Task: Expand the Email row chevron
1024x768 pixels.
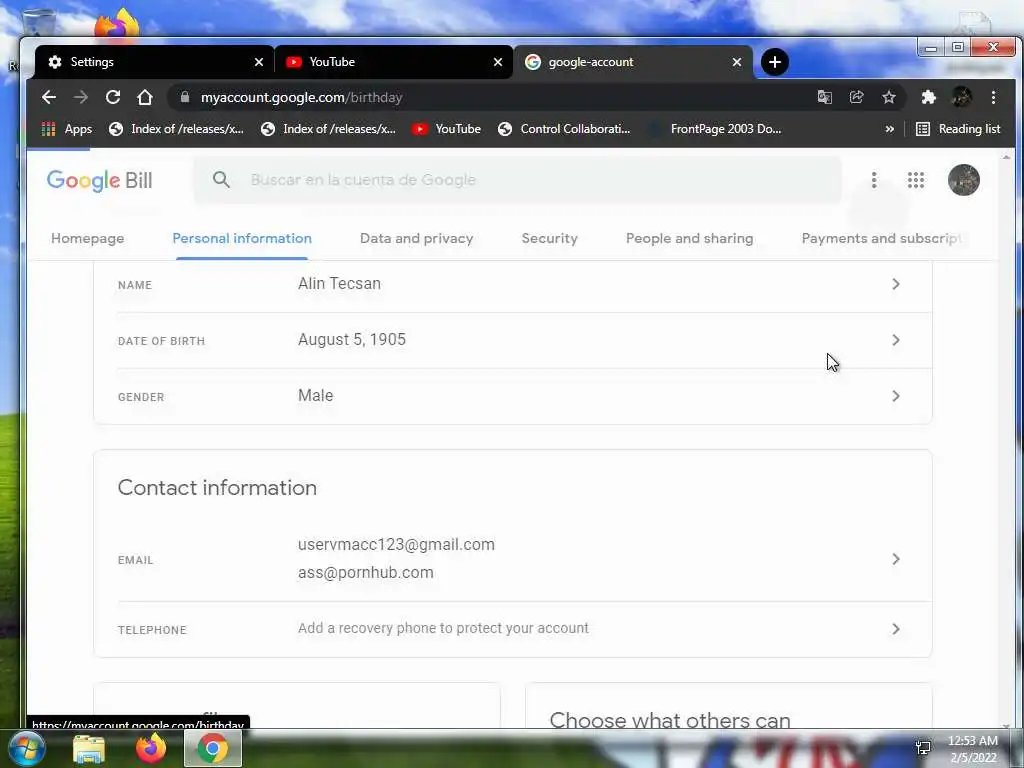Action: click(896, 559)
